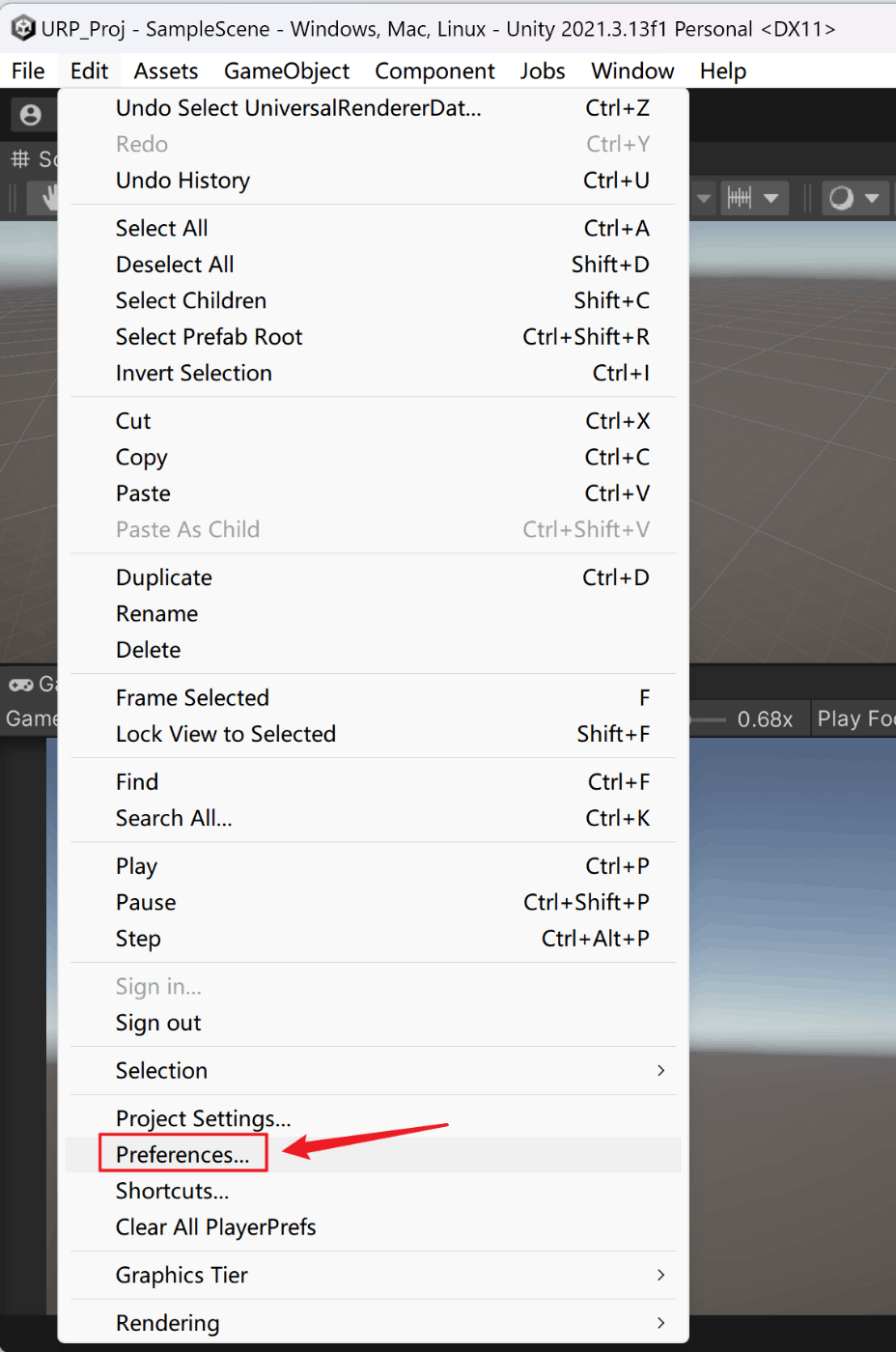Click the Game tab controller icon

[21, 685]
